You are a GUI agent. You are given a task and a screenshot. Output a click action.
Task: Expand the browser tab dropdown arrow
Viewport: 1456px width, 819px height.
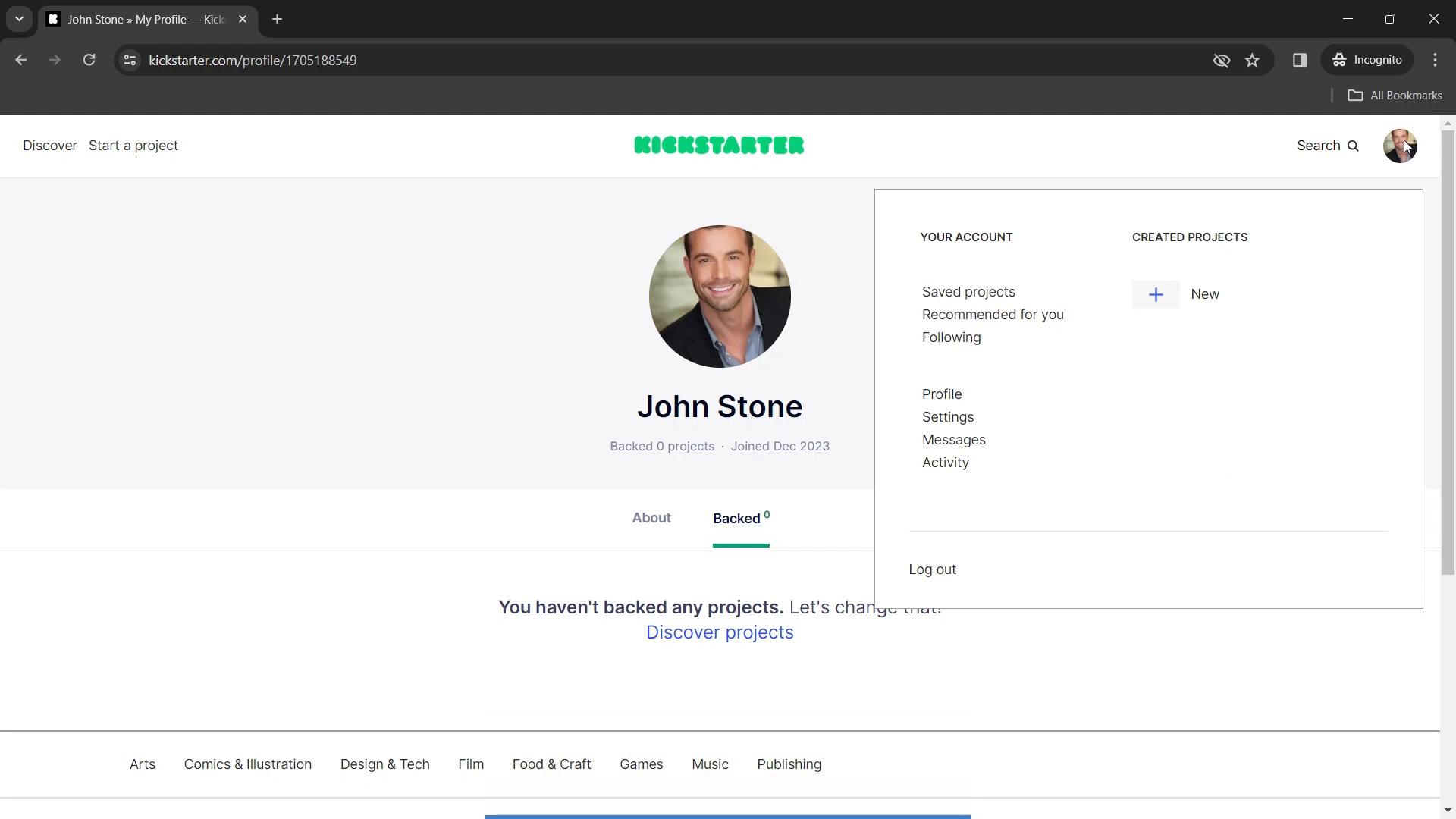[x=18, y=19]
